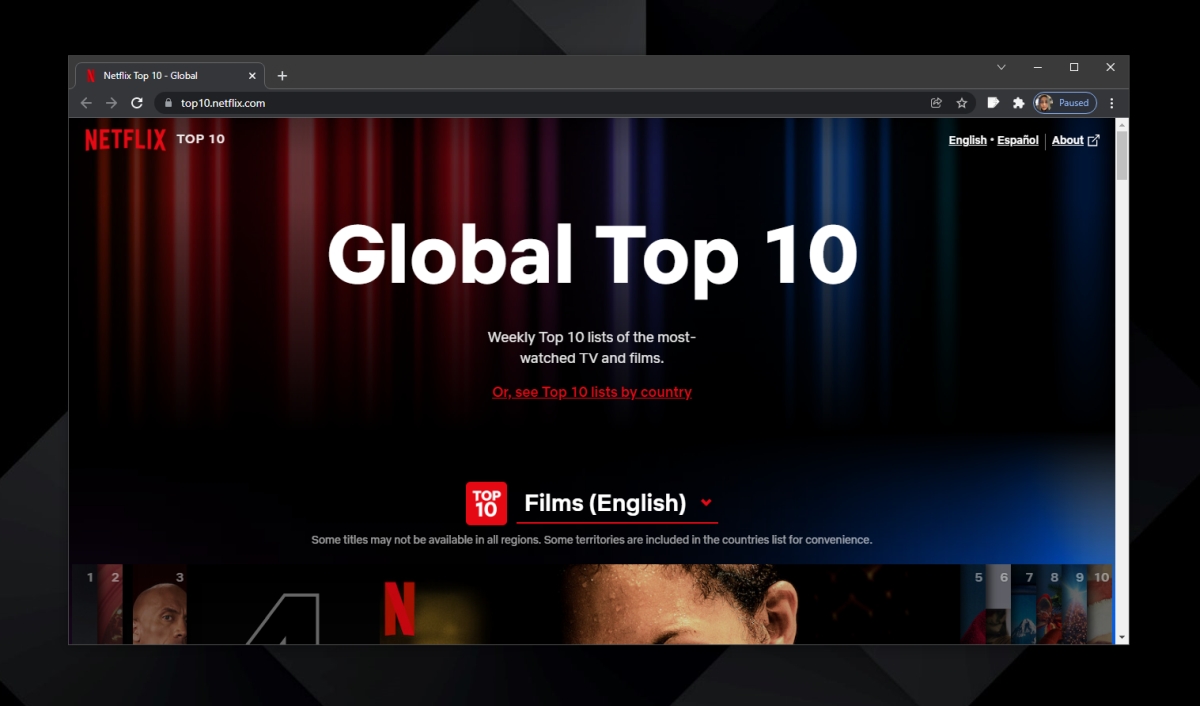Maximize the Chrome window

click(x=1074, y=67)
